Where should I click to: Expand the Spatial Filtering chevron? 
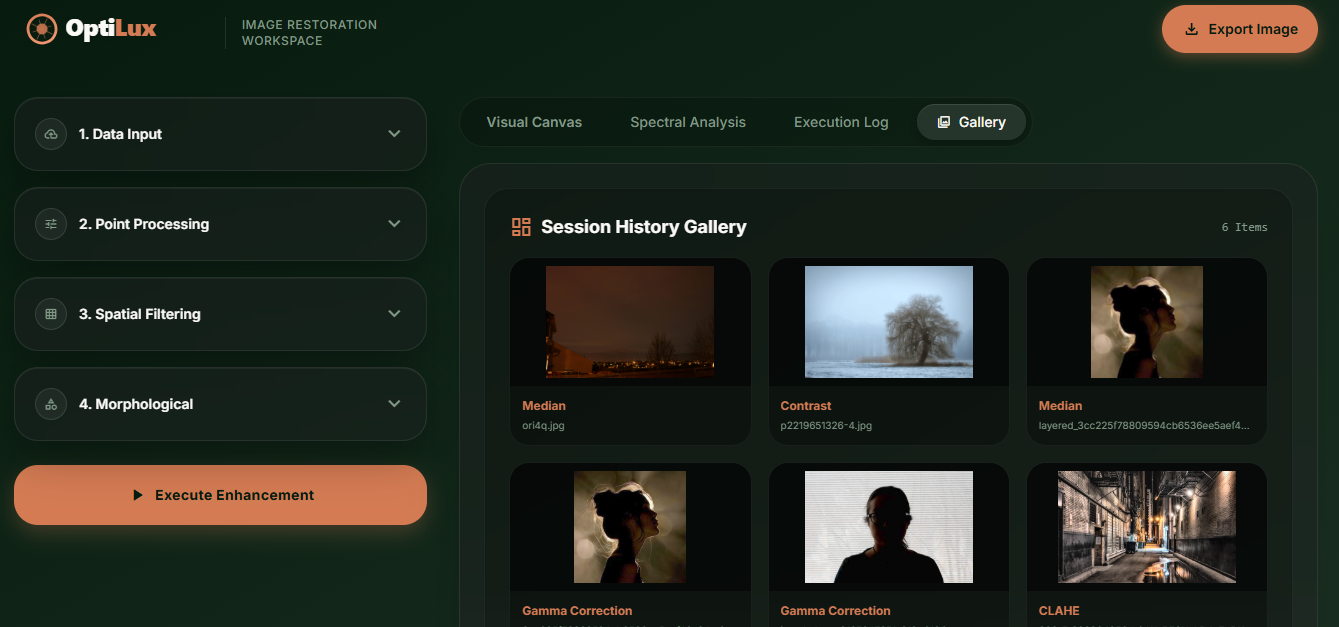pos(394,314)
